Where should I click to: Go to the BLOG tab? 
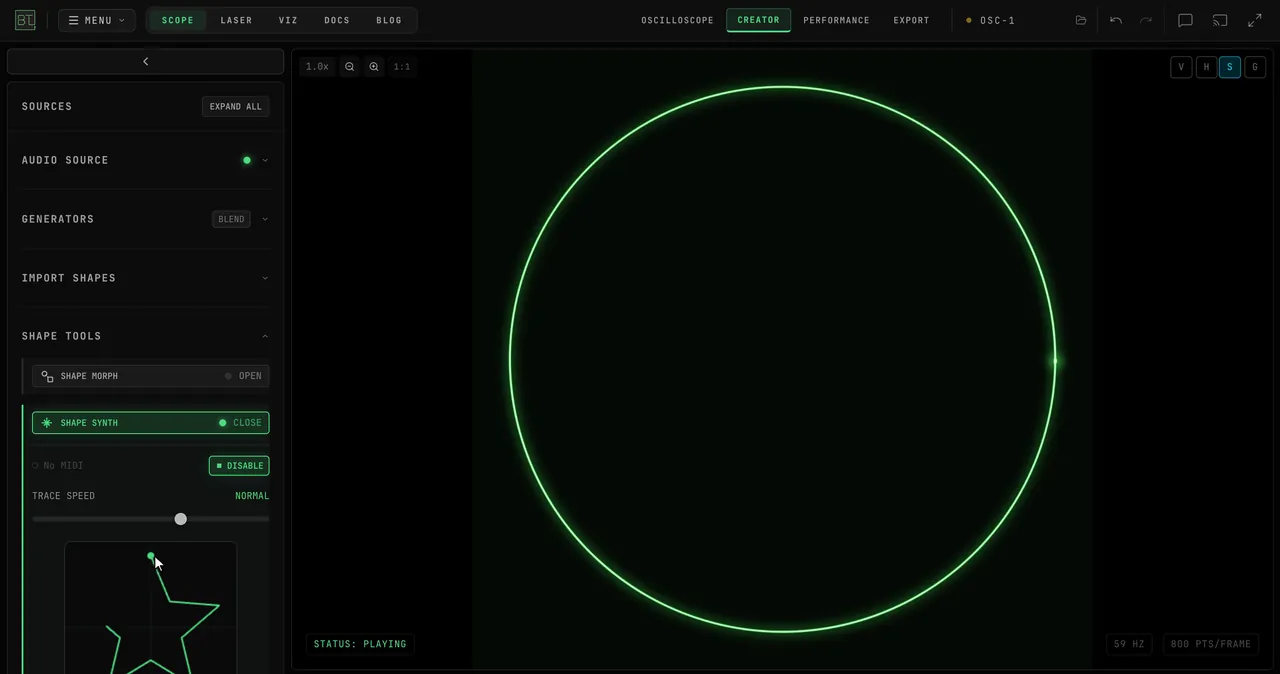(x=389, y=20)
